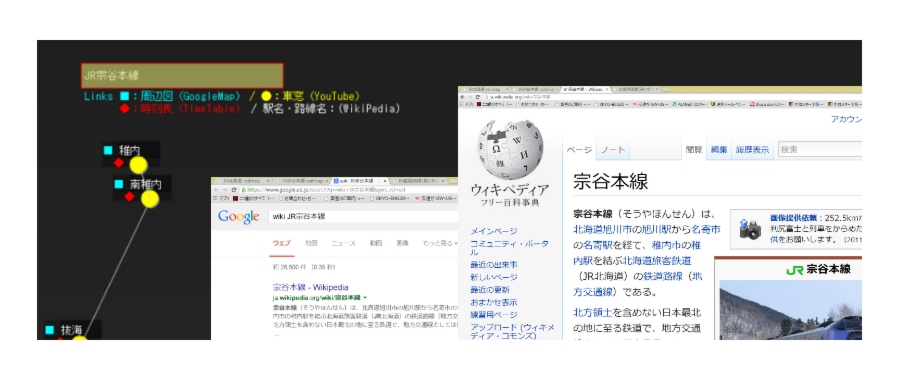Select the ウェブ tab in Google results

(281, 243)
